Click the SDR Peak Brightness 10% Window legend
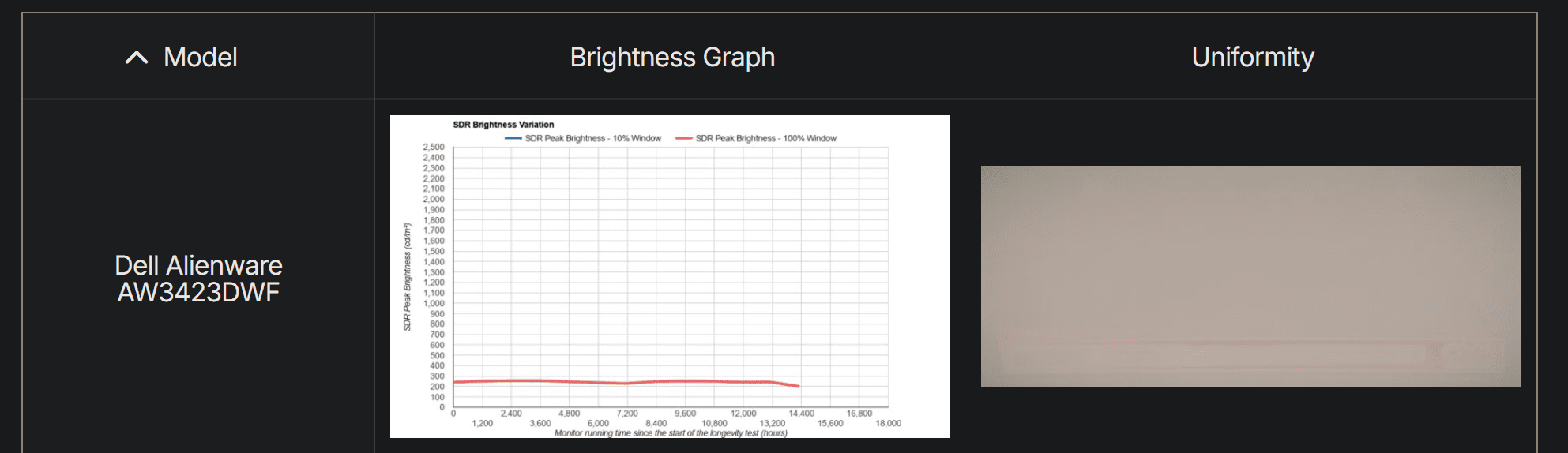 click(x=583, y=138)
